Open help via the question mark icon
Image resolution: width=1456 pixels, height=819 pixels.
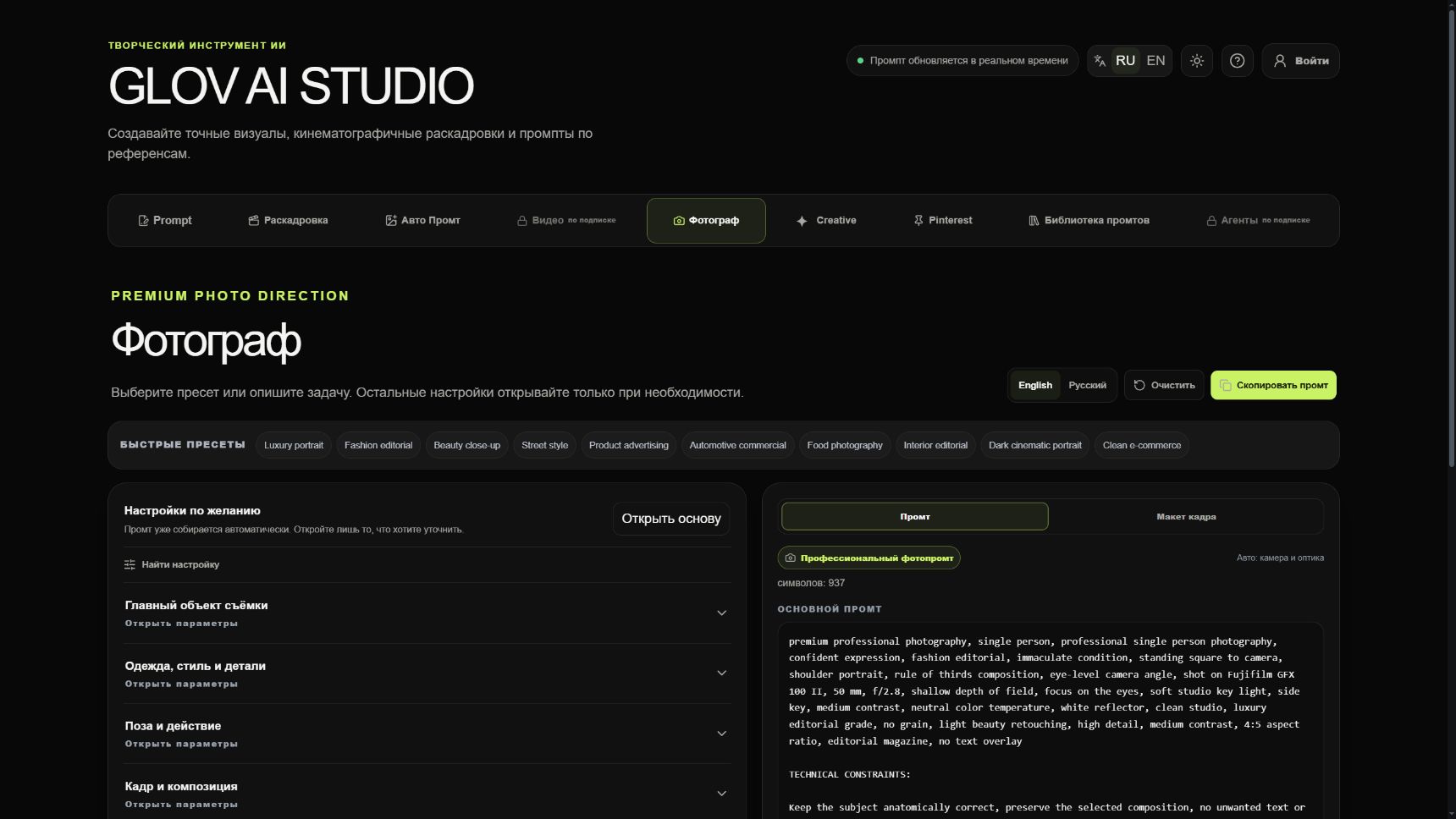pos(1237,61)
